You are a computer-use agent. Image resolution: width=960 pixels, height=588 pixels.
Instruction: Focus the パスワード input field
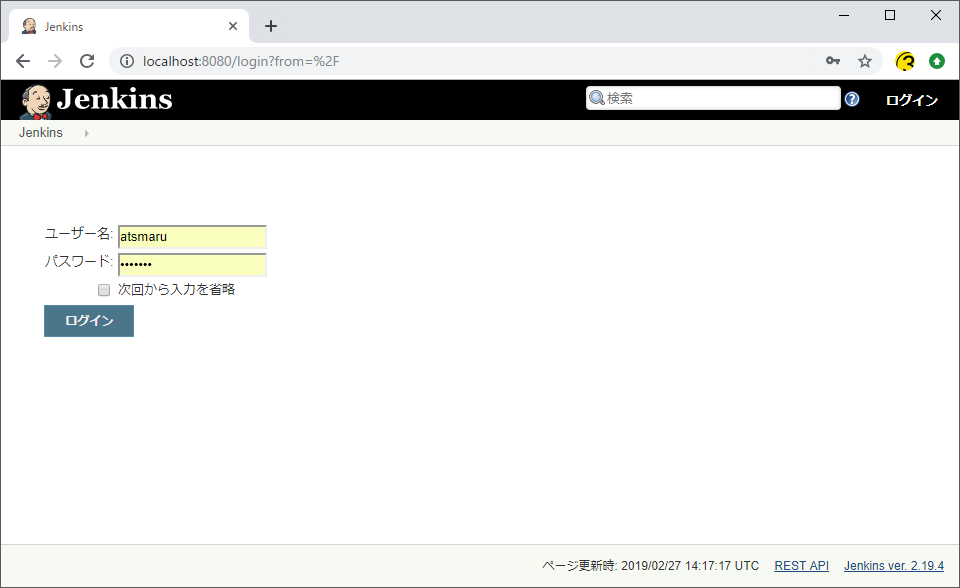pos(192,265)
